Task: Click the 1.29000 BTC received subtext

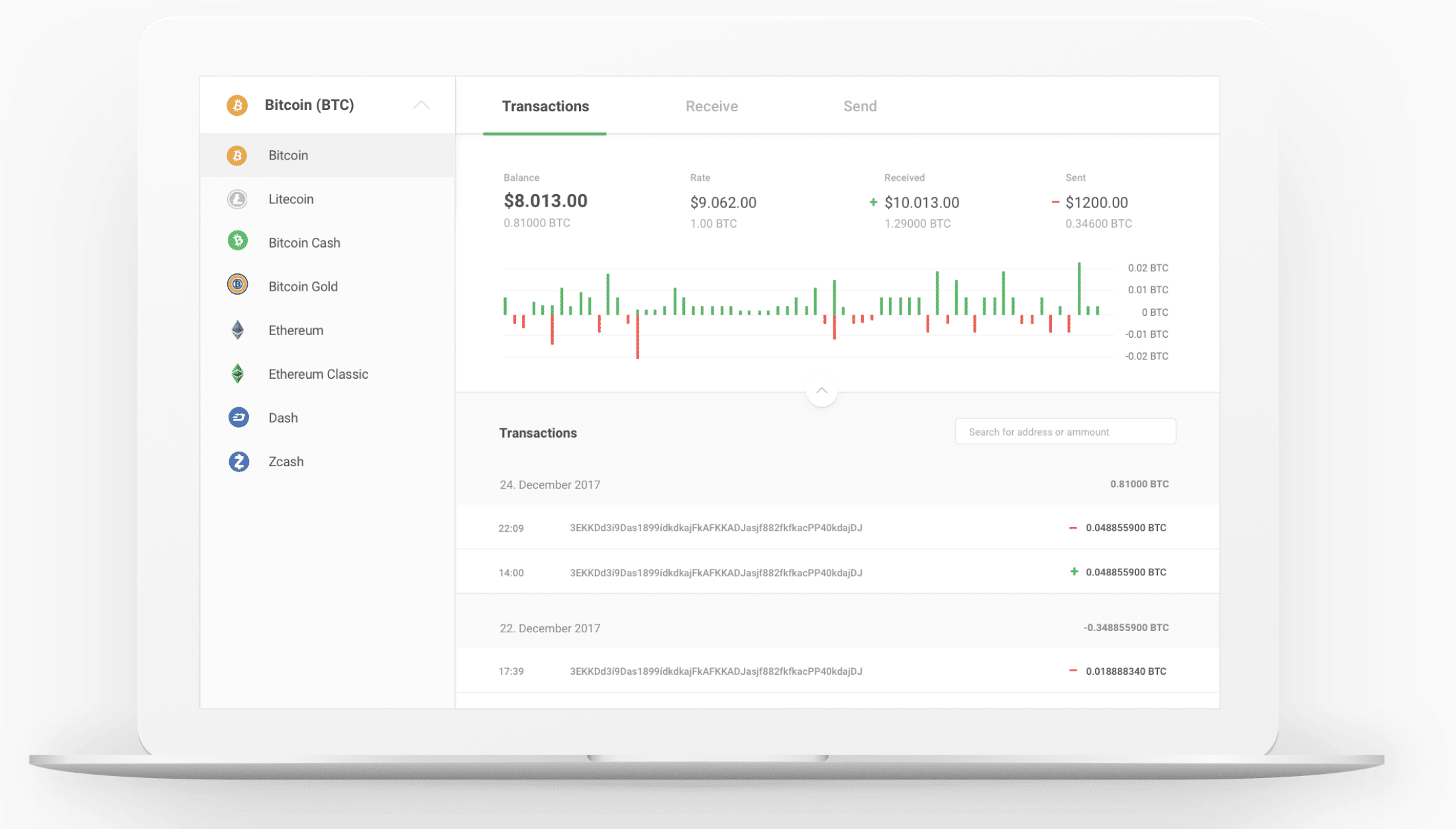Action: pos(917,224)
